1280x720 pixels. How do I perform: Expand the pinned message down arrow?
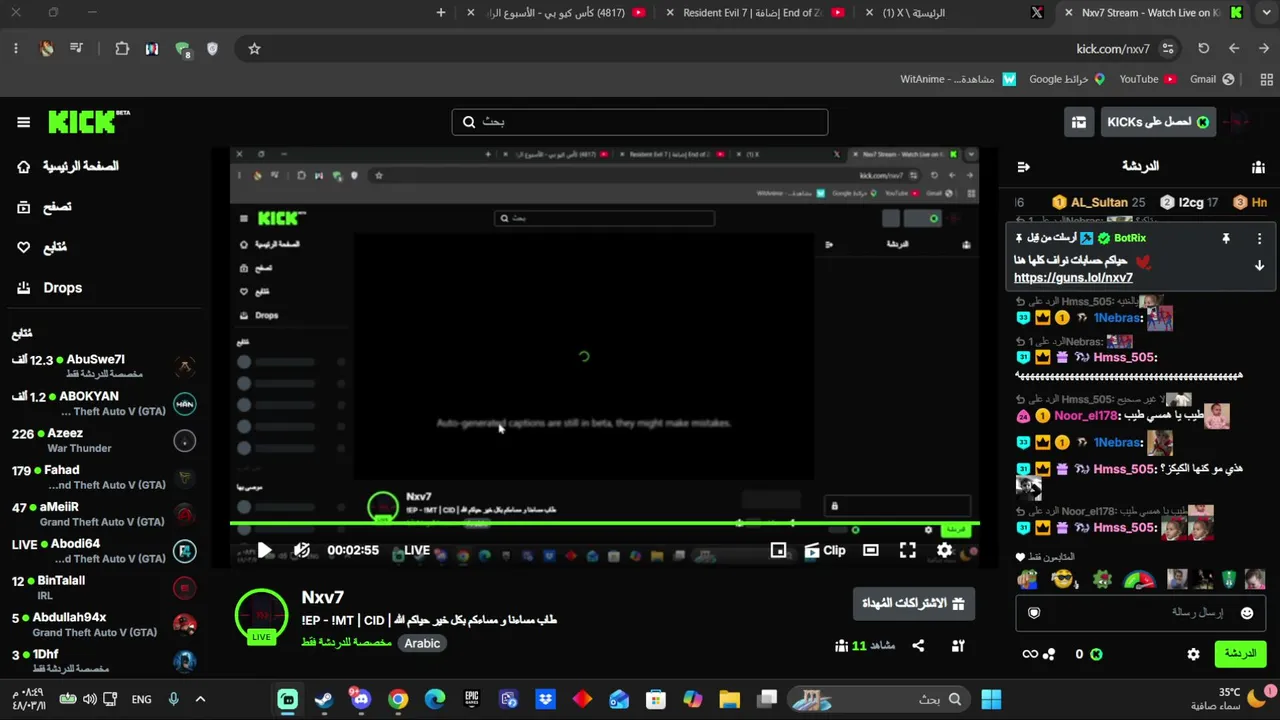[x=1259, y=266]
